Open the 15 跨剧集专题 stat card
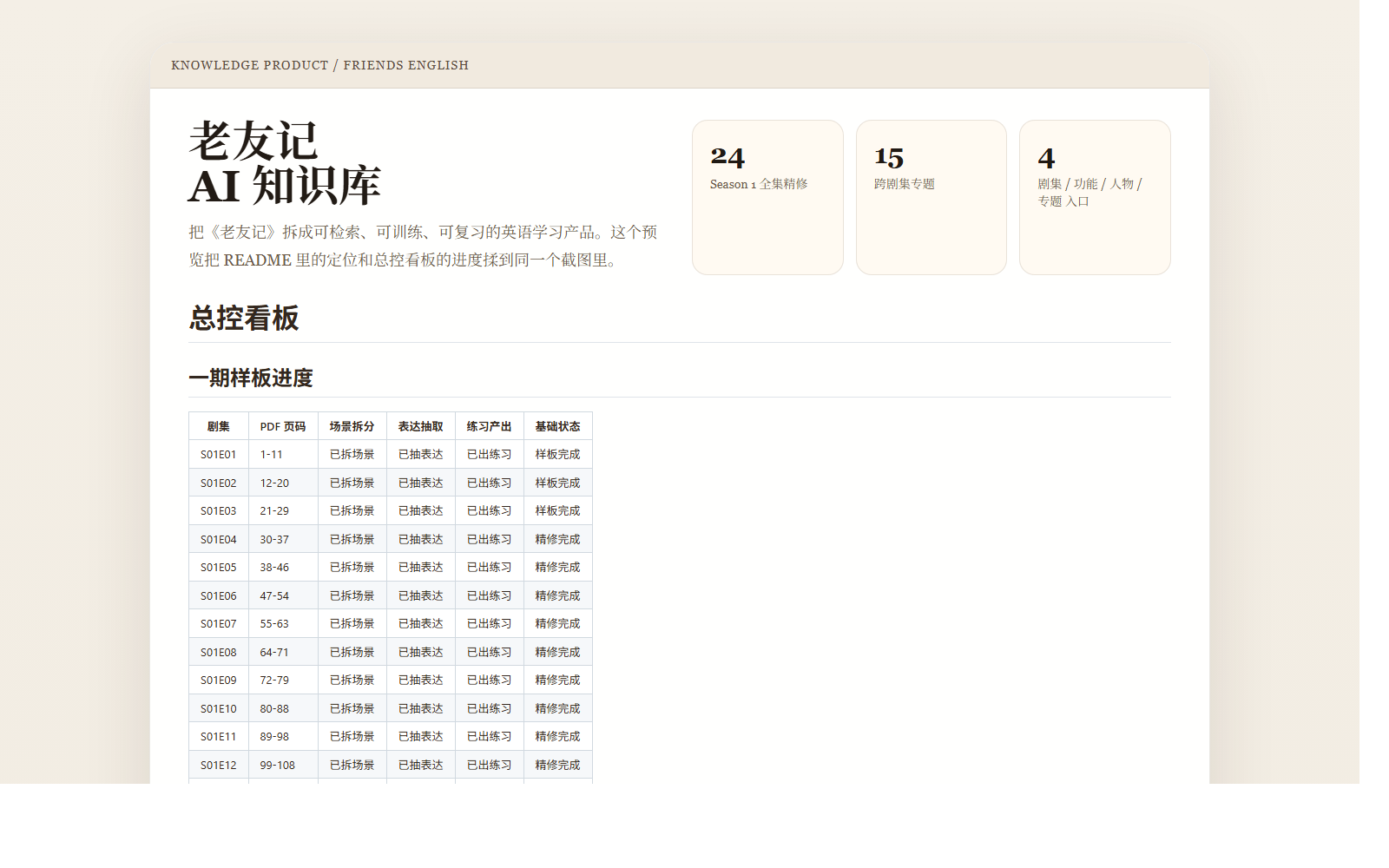 coord(931,197)
